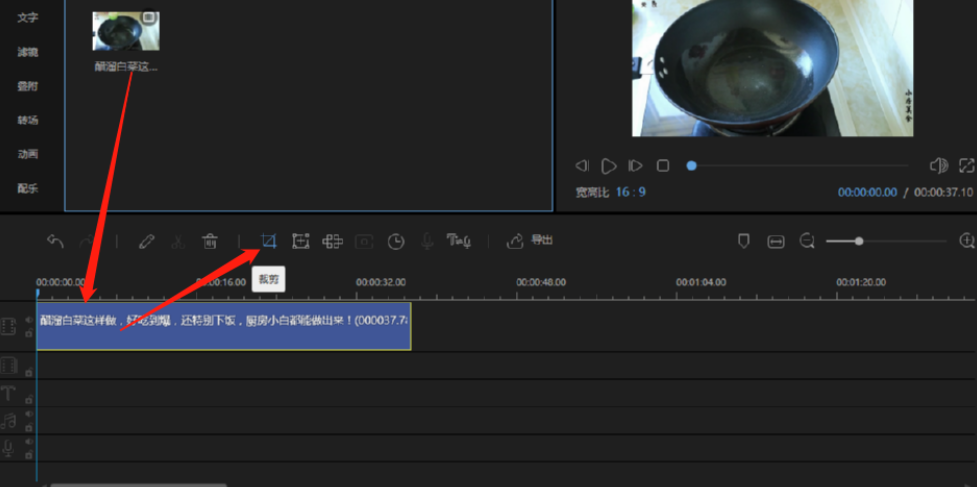Click the undo arrow in timeline toolbar
Screen dimensions: 977x487
(56, 241)
